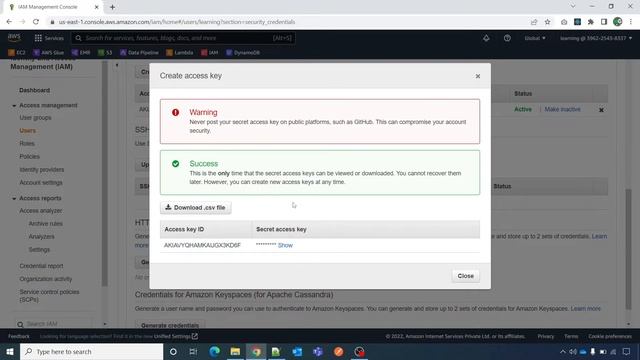640x360 pixels.
Task: Open User groups in sidebar
Action: tap(35, 118)
